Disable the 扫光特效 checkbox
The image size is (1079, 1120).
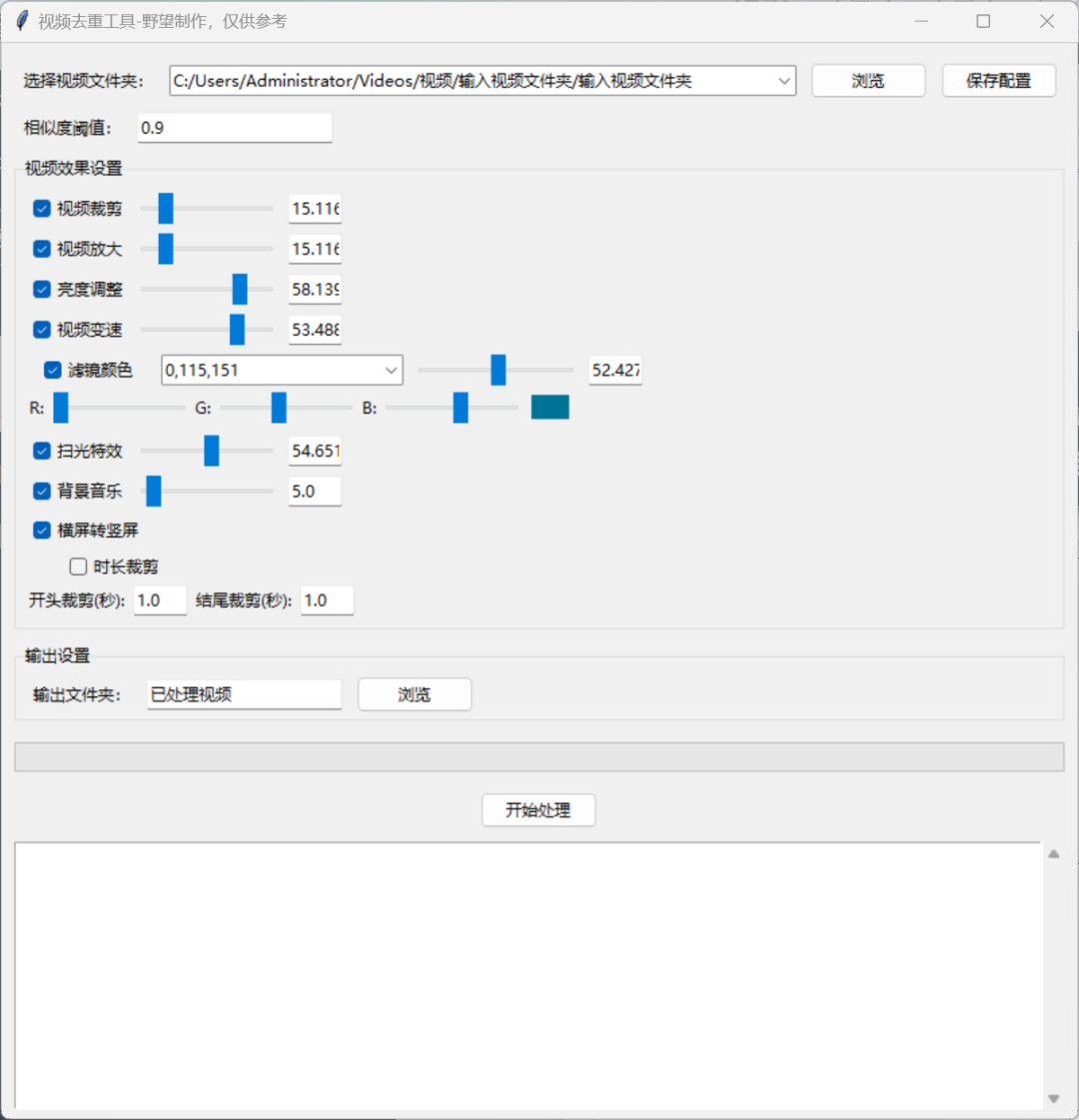pos(42,451)
